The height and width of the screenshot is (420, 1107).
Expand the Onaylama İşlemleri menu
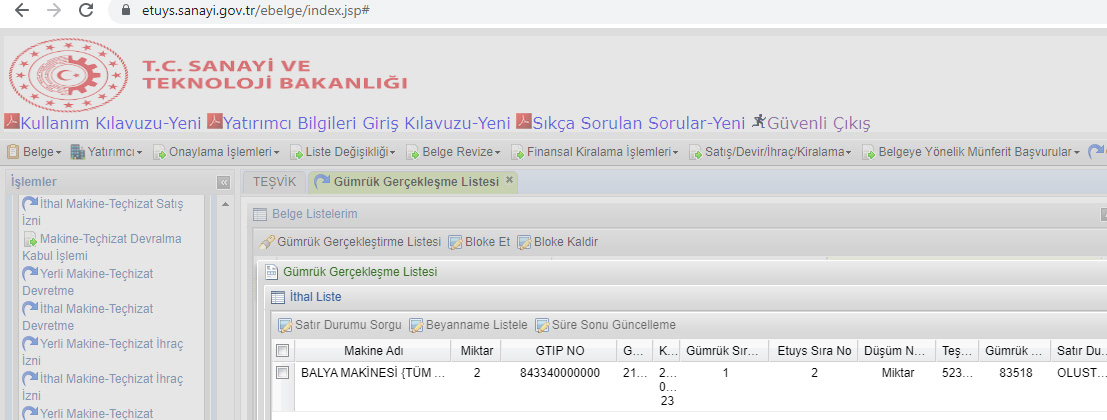pyautogui.click(x=216, y=152)
